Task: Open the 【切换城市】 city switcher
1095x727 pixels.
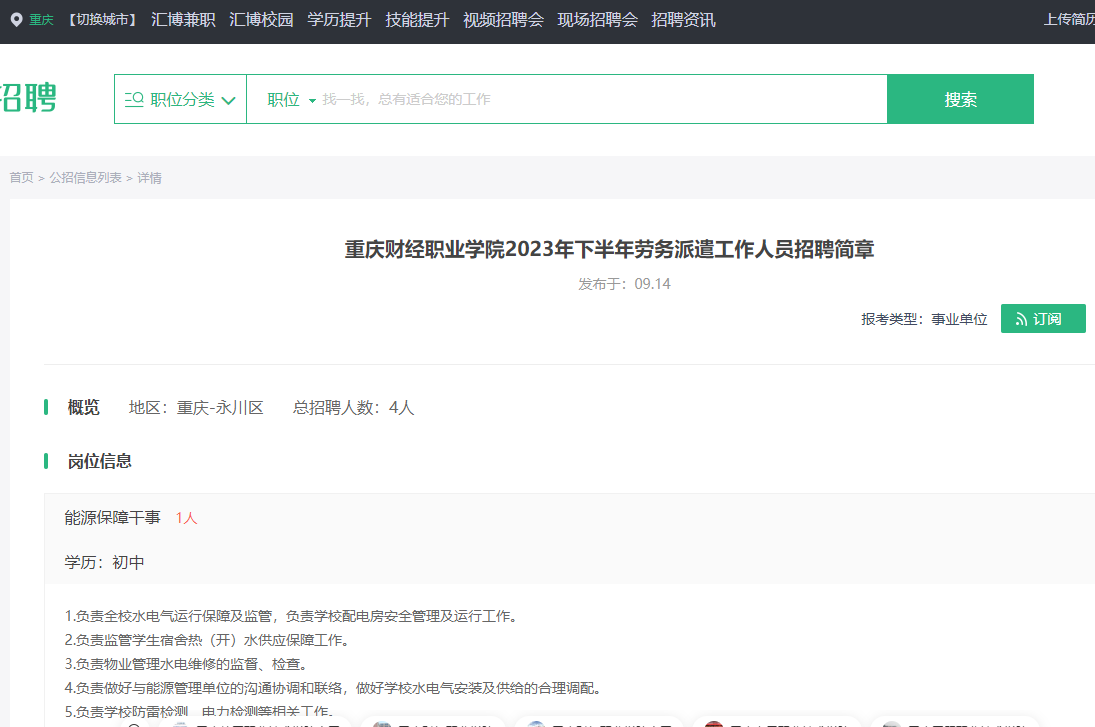Action: 102,20
